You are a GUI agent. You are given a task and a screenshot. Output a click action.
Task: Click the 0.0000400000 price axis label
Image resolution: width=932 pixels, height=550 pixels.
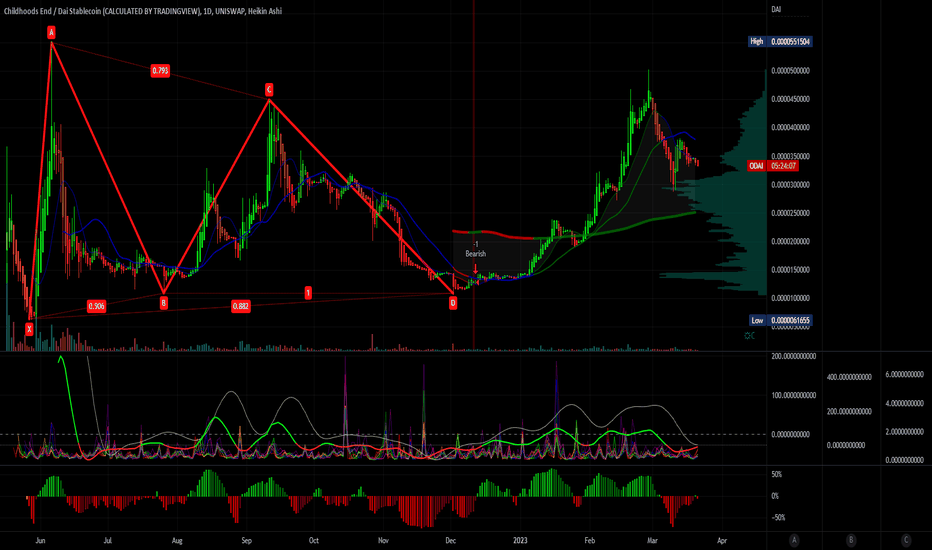point(790,128)
